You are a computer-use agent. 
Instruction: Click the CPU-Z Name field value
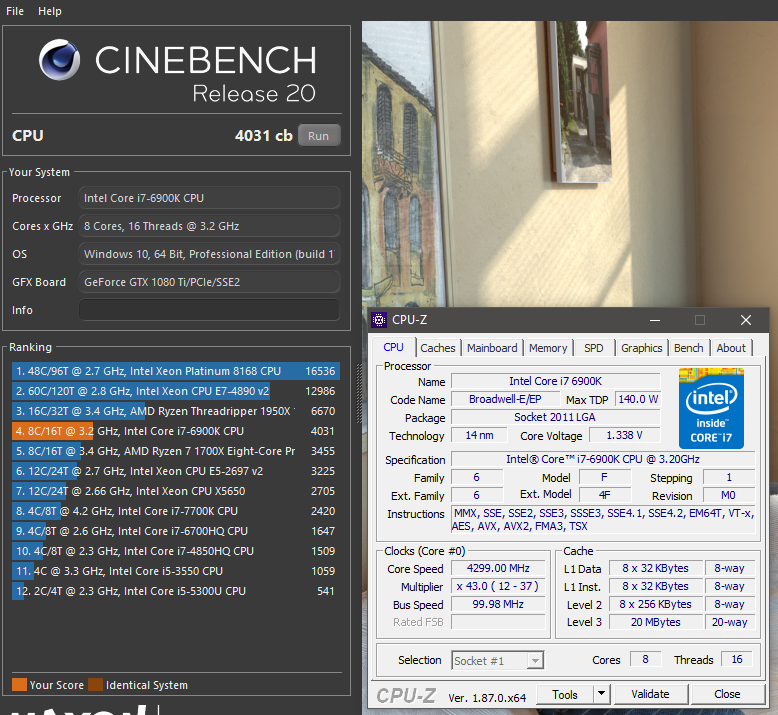click(x=556, y=381)
